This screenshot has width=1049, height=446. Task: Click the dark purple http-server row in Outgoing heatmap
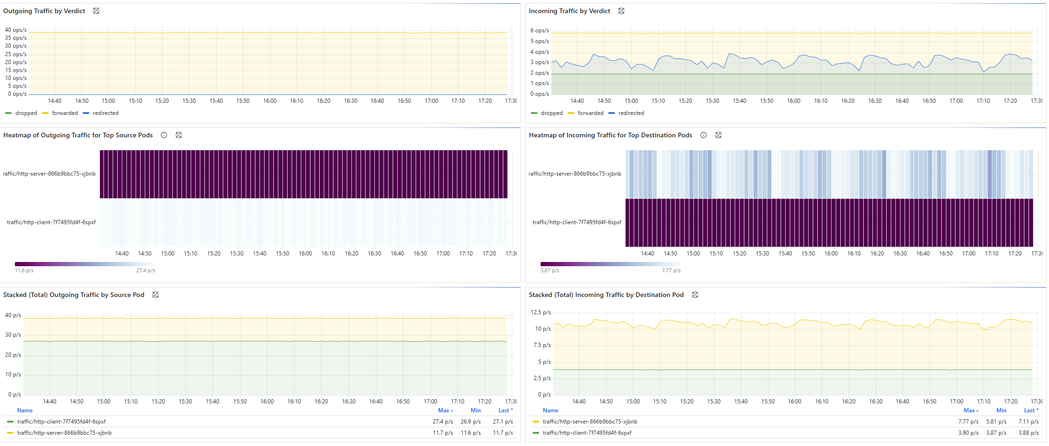click(304, 174)
